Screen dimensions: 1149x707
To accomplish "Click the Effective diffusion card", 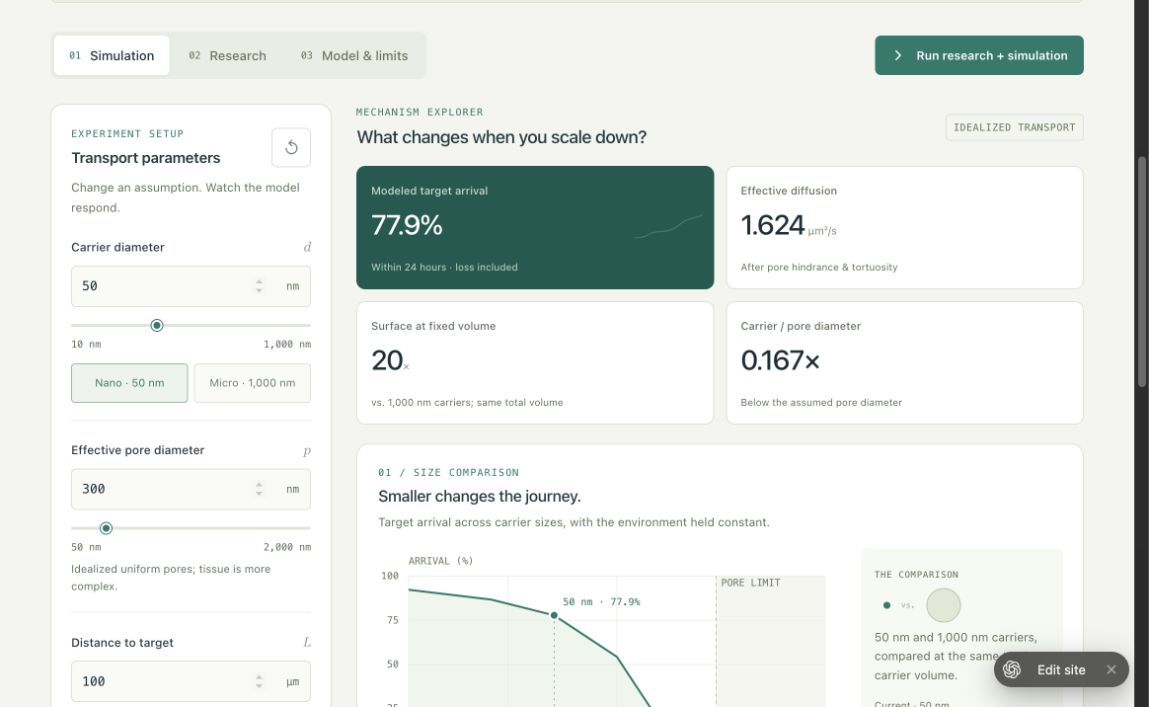I will point(904,228).
